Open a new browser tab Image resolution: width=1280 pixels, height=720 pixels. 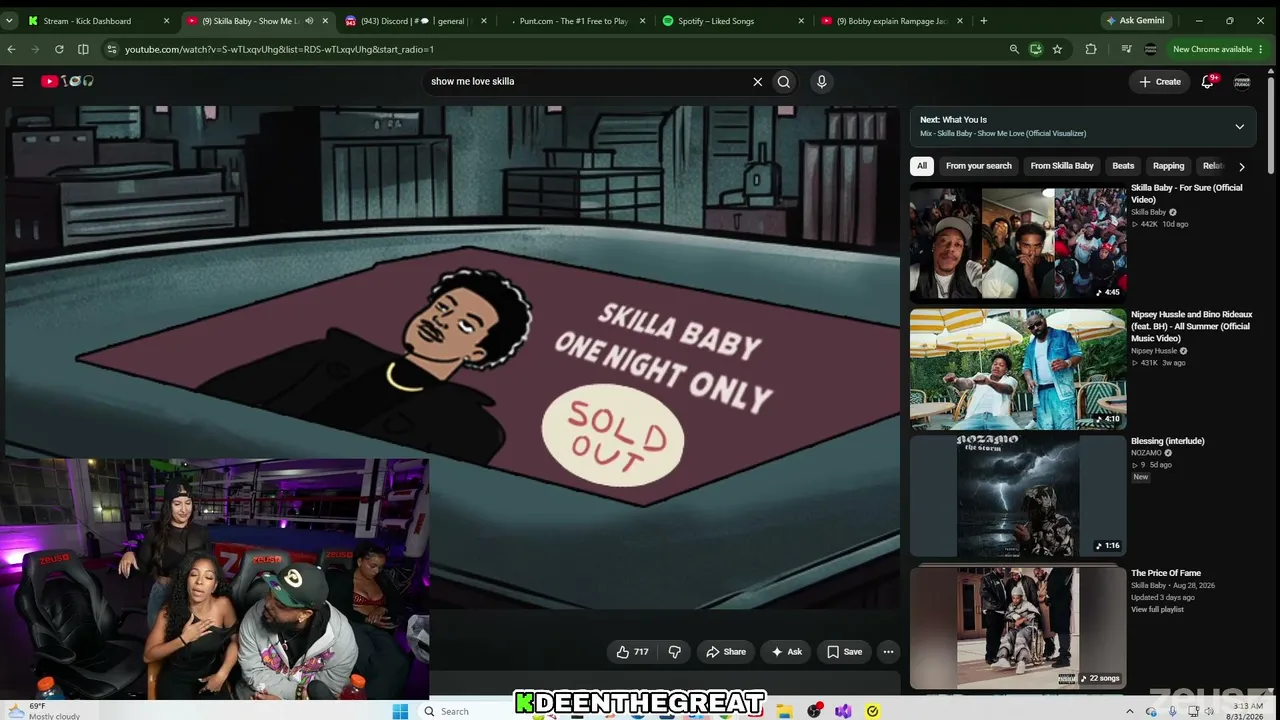point(984,21)
